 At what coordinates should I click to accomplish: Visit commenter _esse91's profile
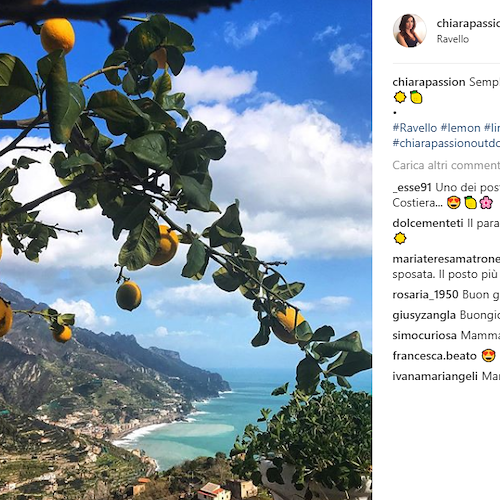pos(412,187)
